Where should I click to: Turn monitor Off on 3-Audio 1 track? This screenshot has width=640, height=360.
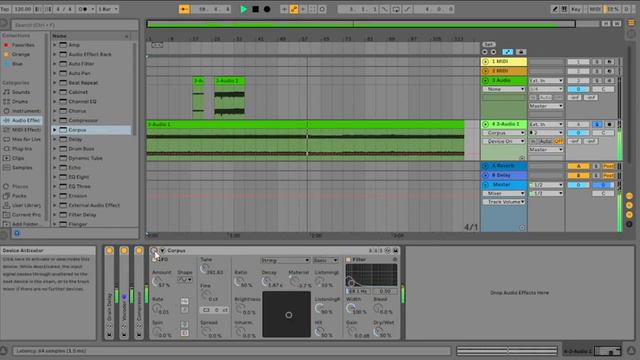558,141
